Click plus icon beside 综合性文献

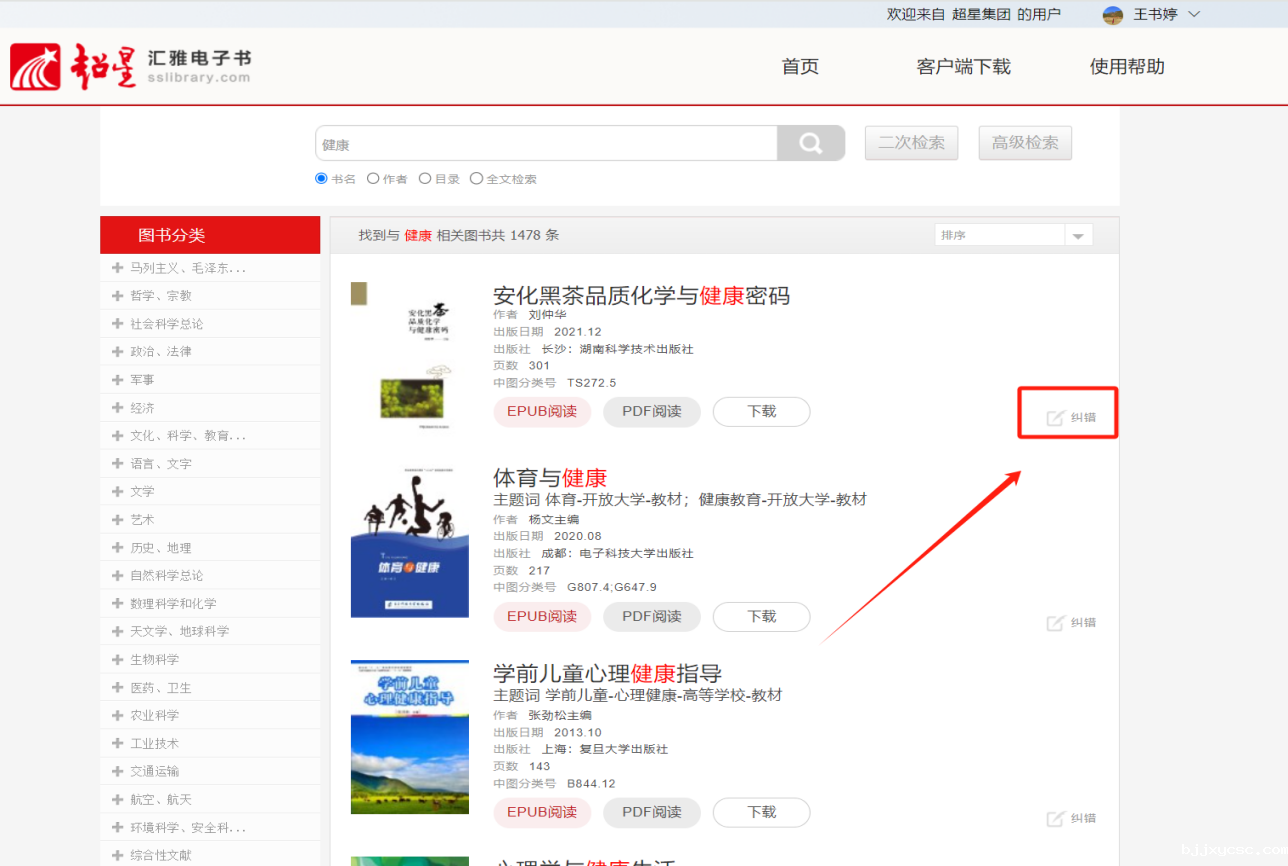tap(118, 856)
